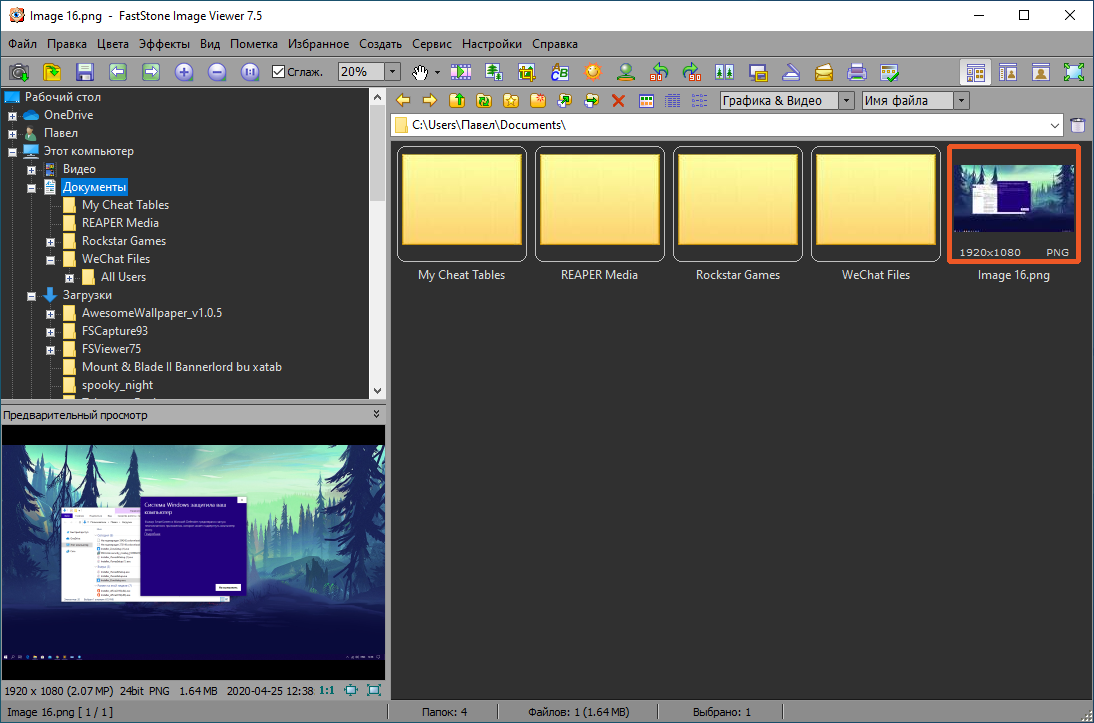Open the Избранное menu
This screenshot has height=723, width=1094.
(318, 44)
